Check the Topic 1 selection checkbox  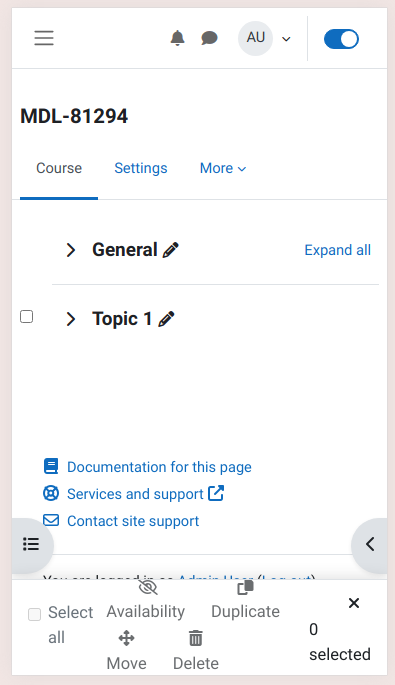(x=27, y=316)
